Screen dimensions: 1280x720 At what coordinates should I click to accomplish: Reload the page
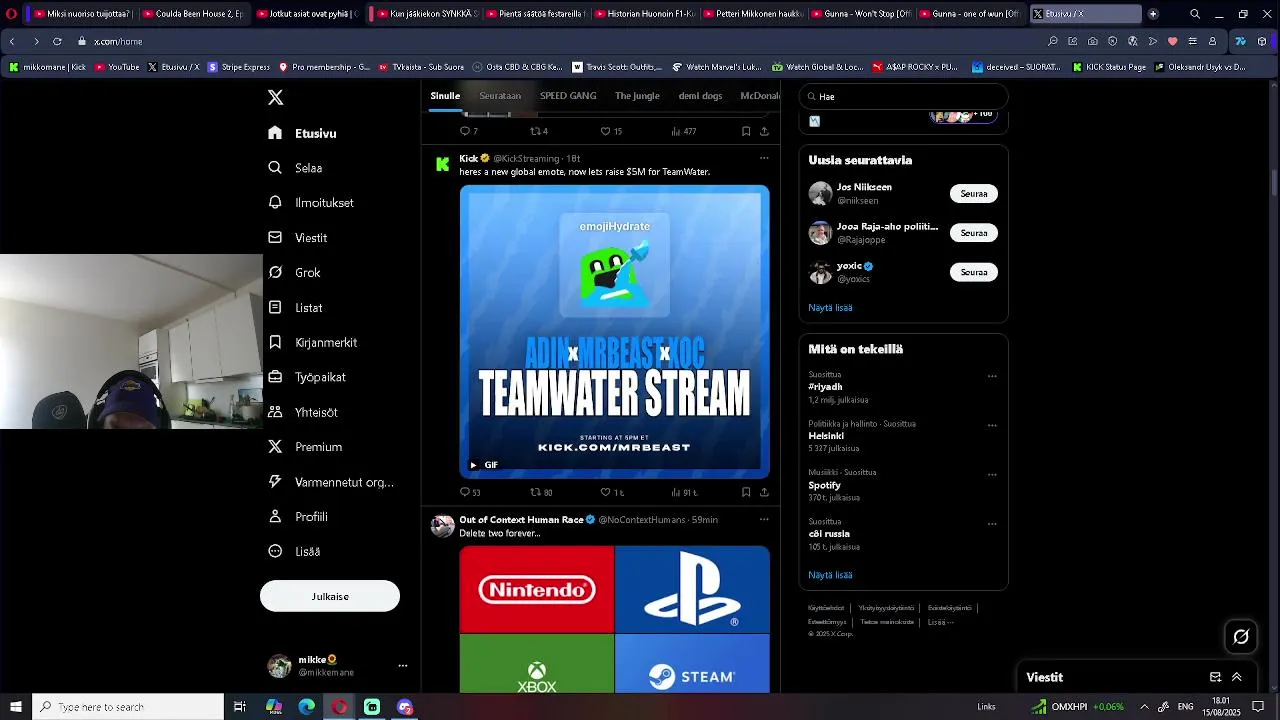(57, 41)
